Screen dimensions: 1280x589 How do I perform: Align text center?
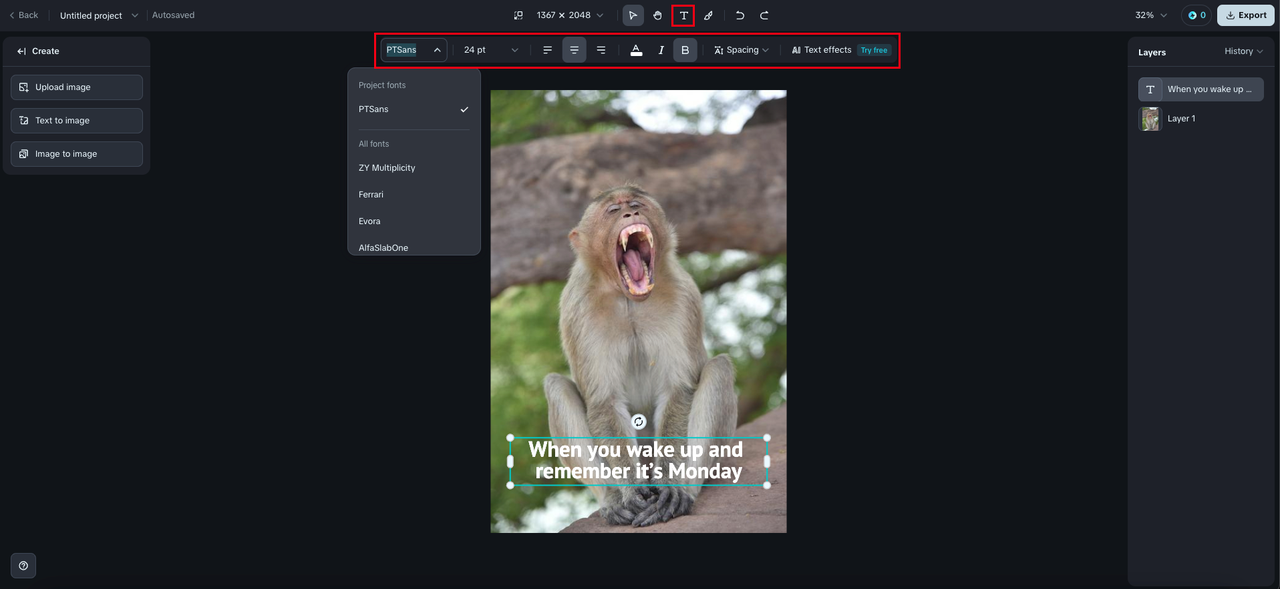pos(574,50)
